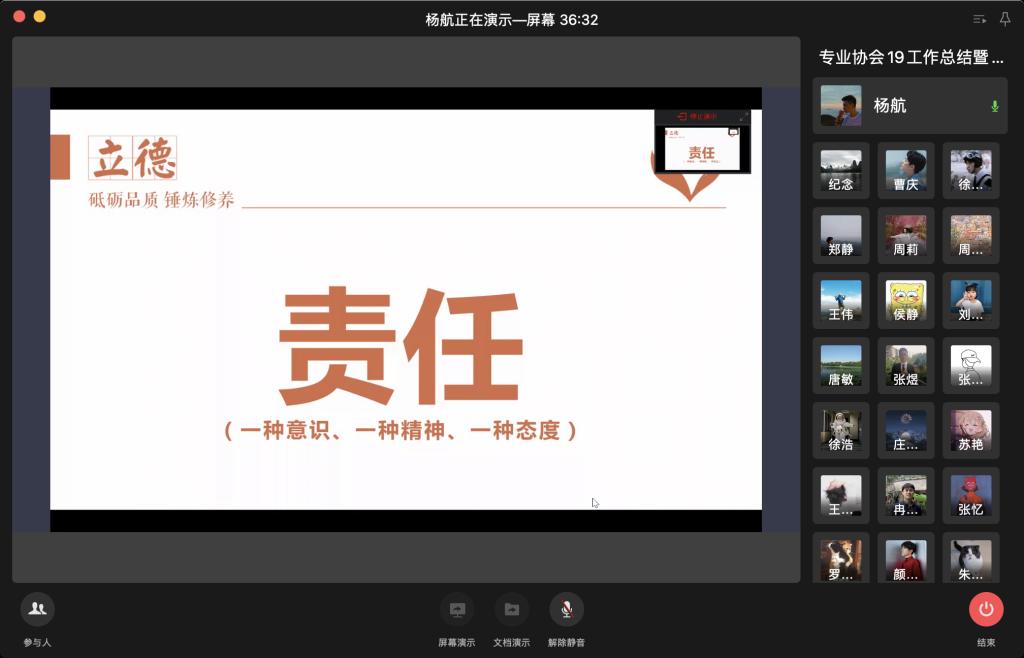Collapse the sidebar using the list icon

coord(979,19)
